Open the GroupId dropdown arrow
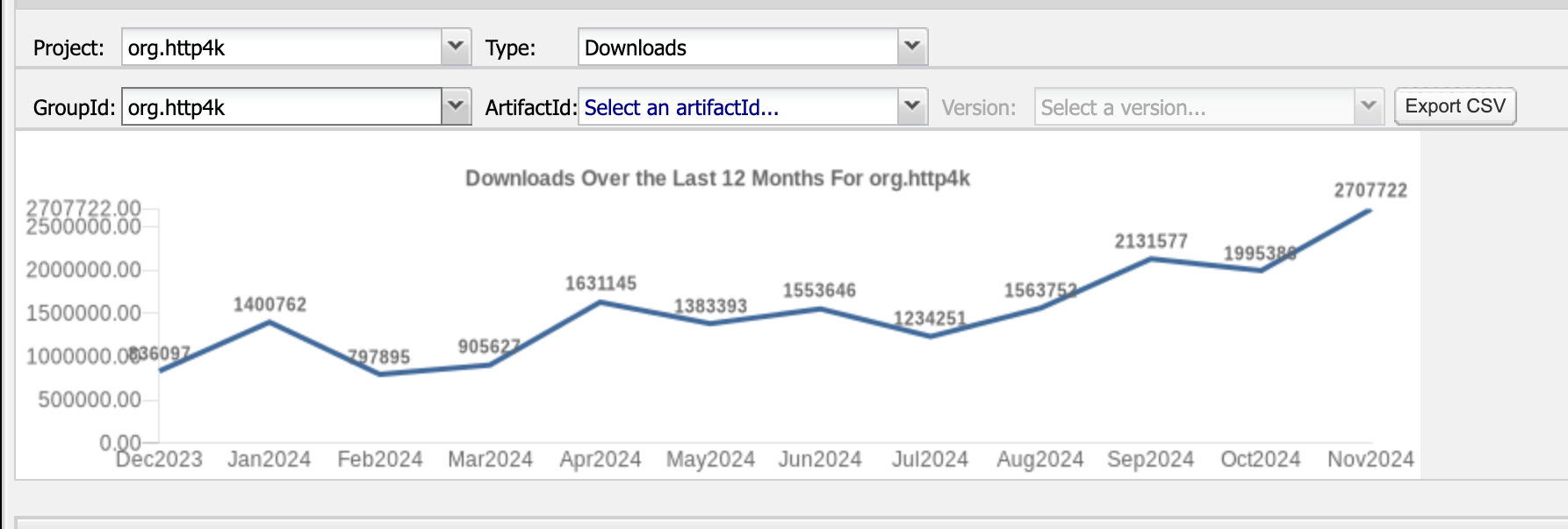This screenshot has width=1568, height=529. 455,106
